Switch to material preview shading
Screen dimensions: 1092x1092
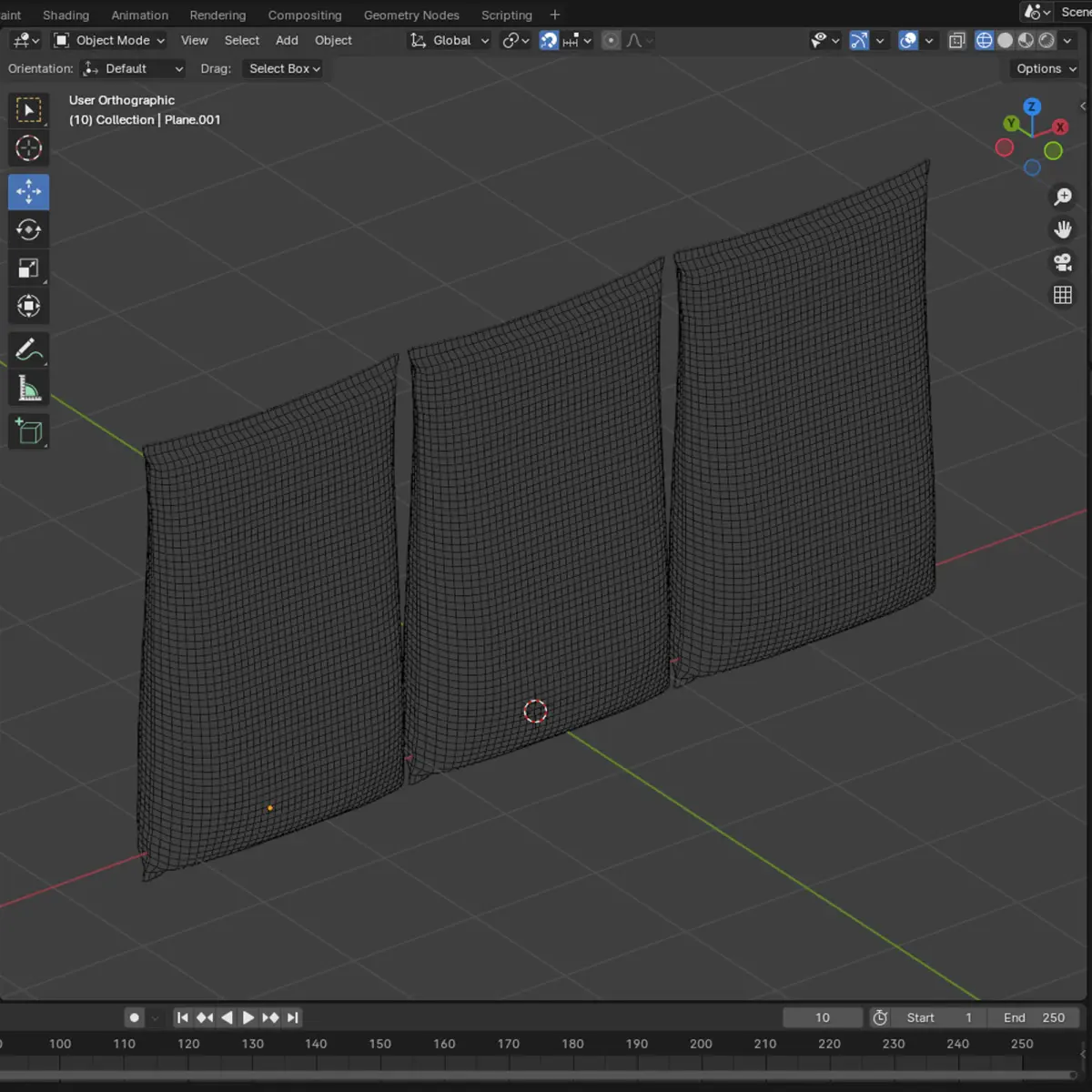pyautogui.click(x=1026, y=40)
